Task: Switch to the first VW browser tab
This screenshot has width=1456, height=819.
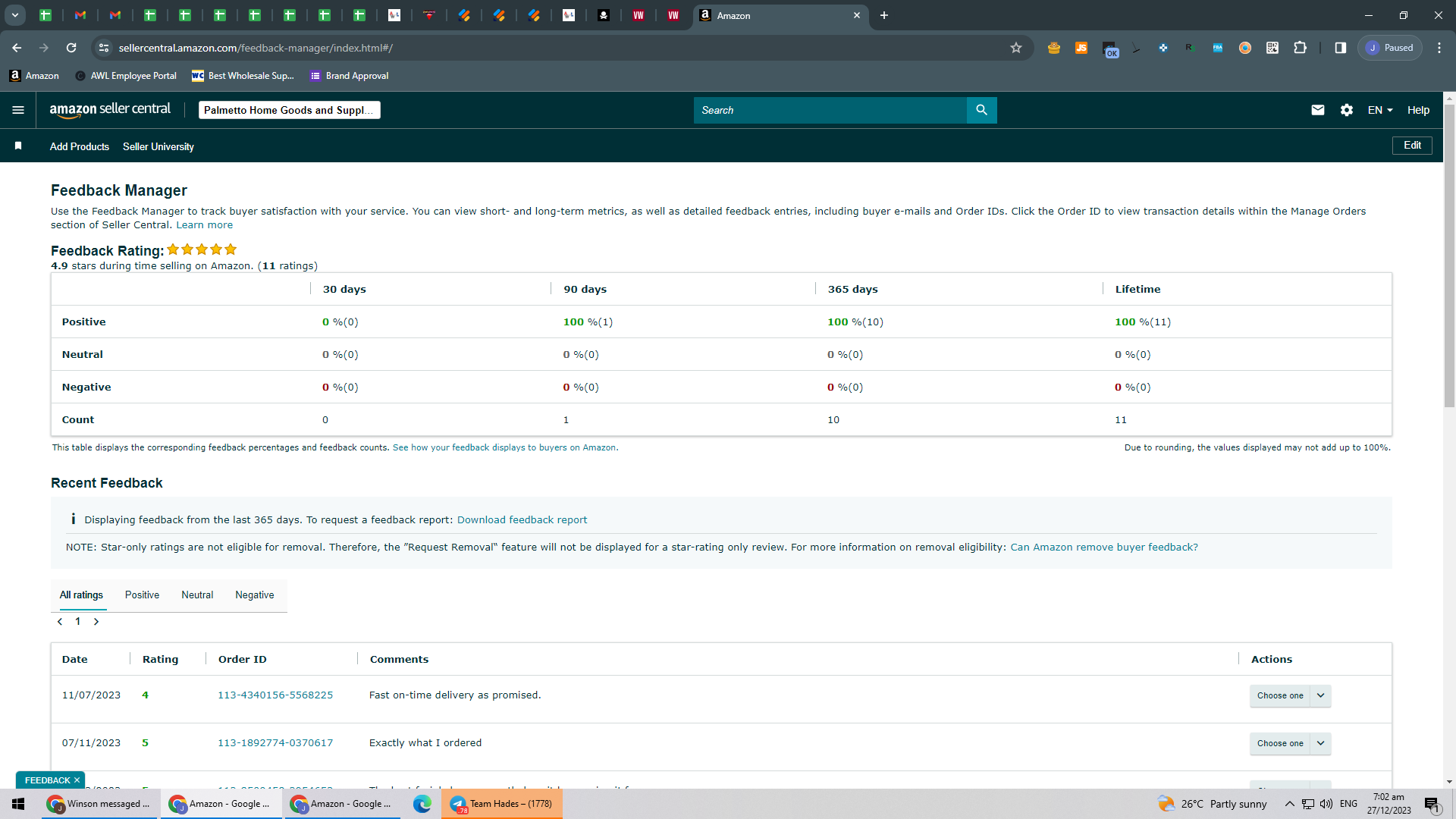Action: (x=639, y=15)
